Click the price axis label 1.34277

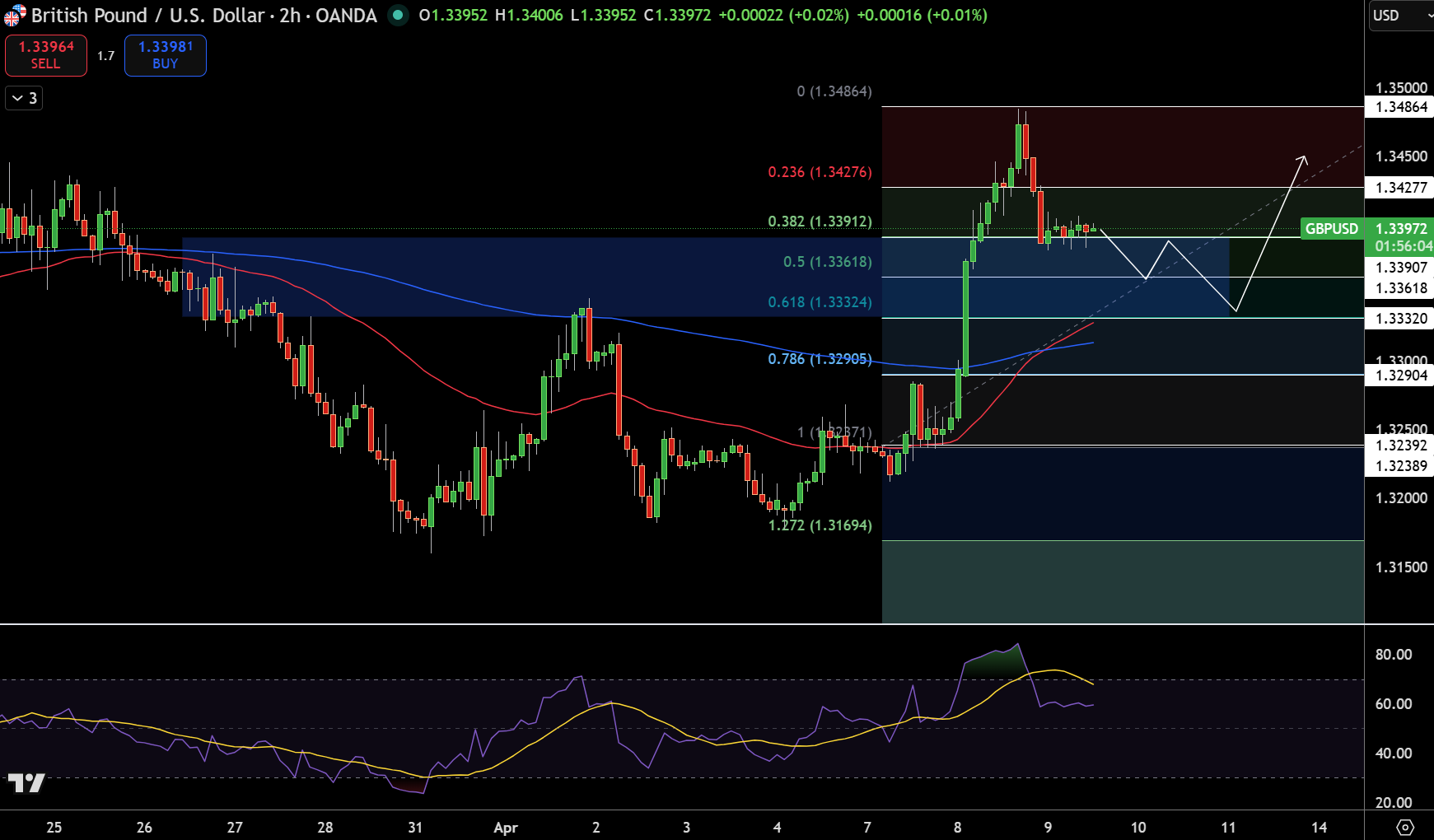click(1401, 188)
